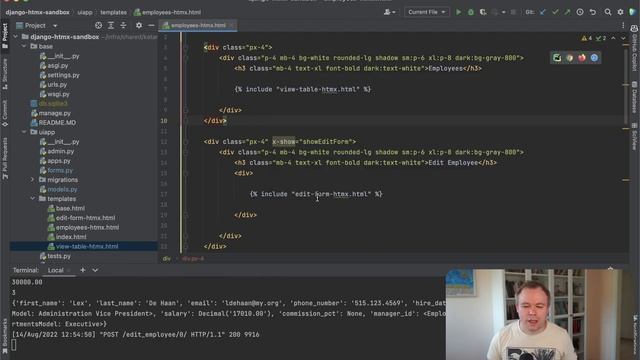The image size is (640, 360).
Task: Collapse the templates folder
Action: click(33, 198)
